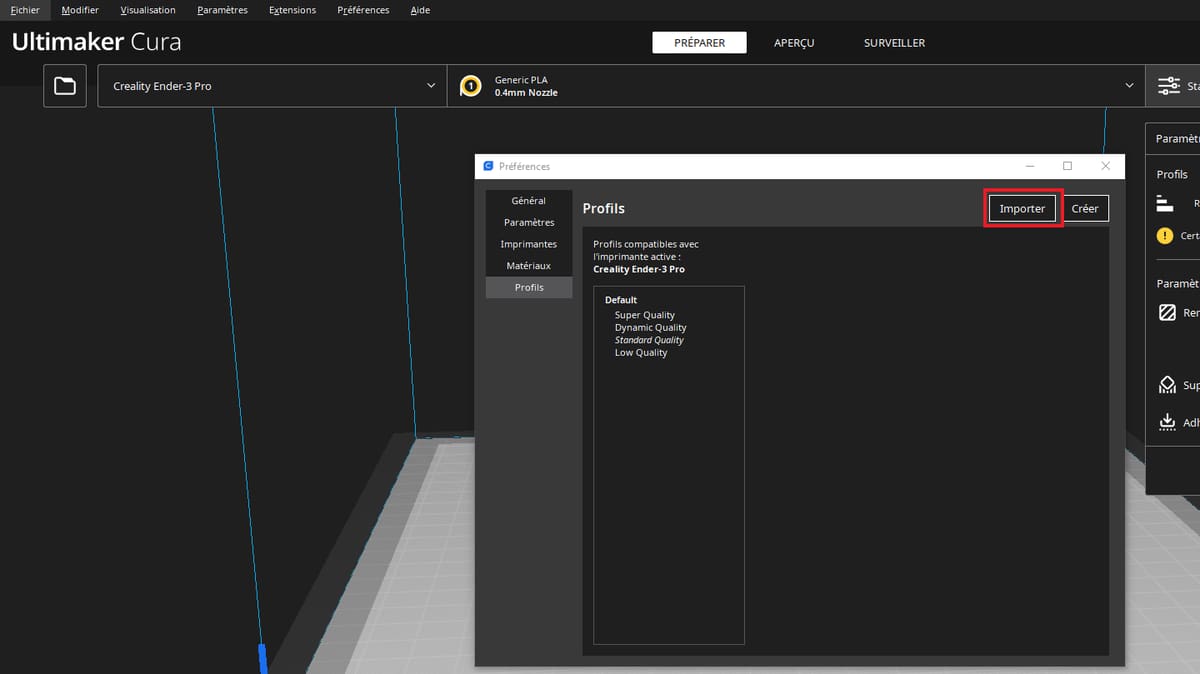Open the Paramètres menu in the menu bar

(x=222, y=10)
